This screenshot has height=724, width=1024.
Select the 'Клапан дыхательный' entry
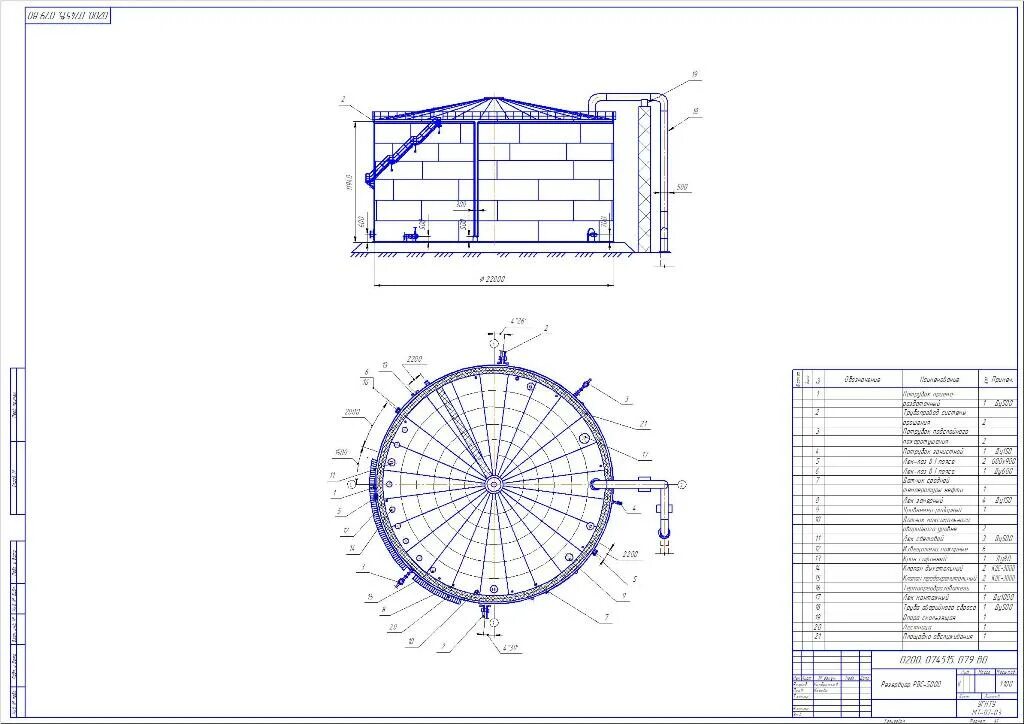pyautogui.click(x=933, y=569)
